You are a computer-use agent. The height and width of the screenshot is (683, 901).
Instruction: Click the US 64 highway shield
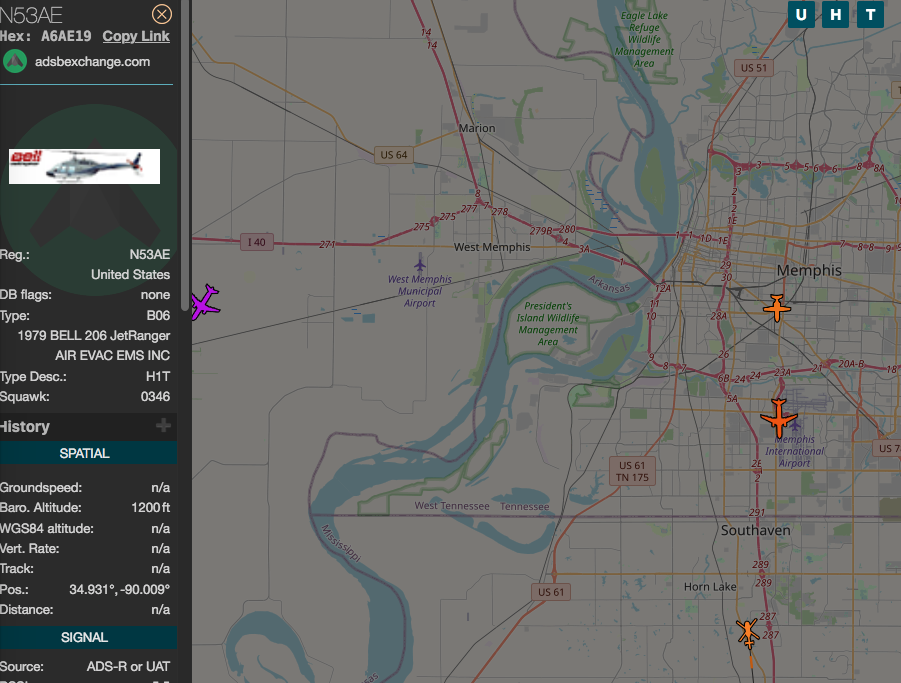394,155
